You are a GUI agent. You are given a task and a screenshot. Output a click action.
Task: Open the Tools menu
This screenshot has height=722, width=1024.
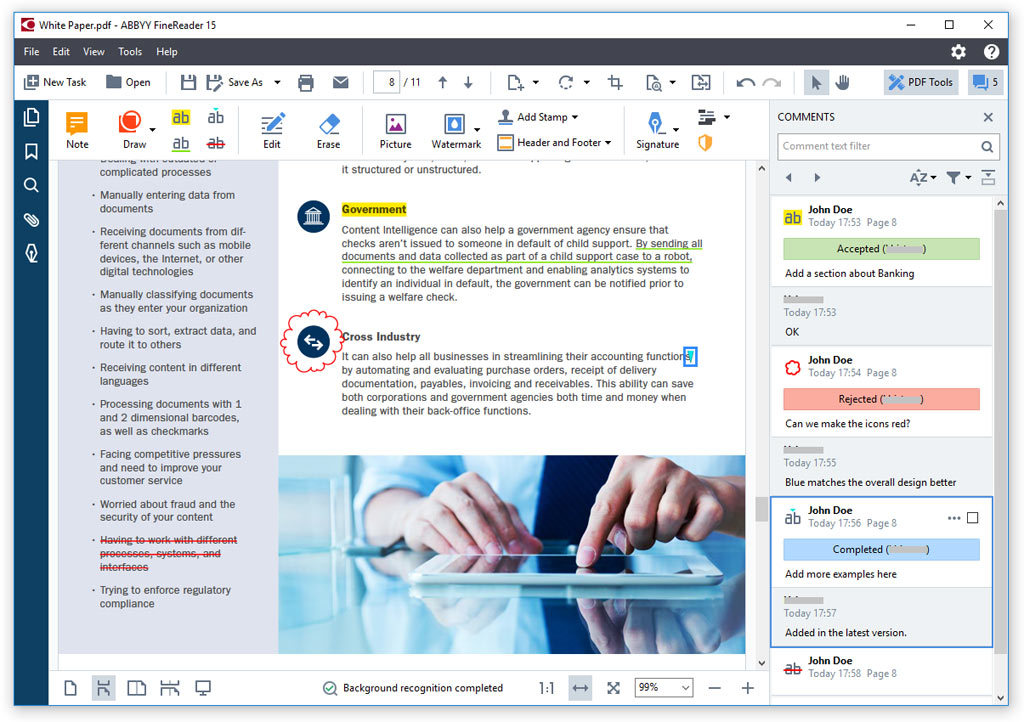tap(130, 51)
